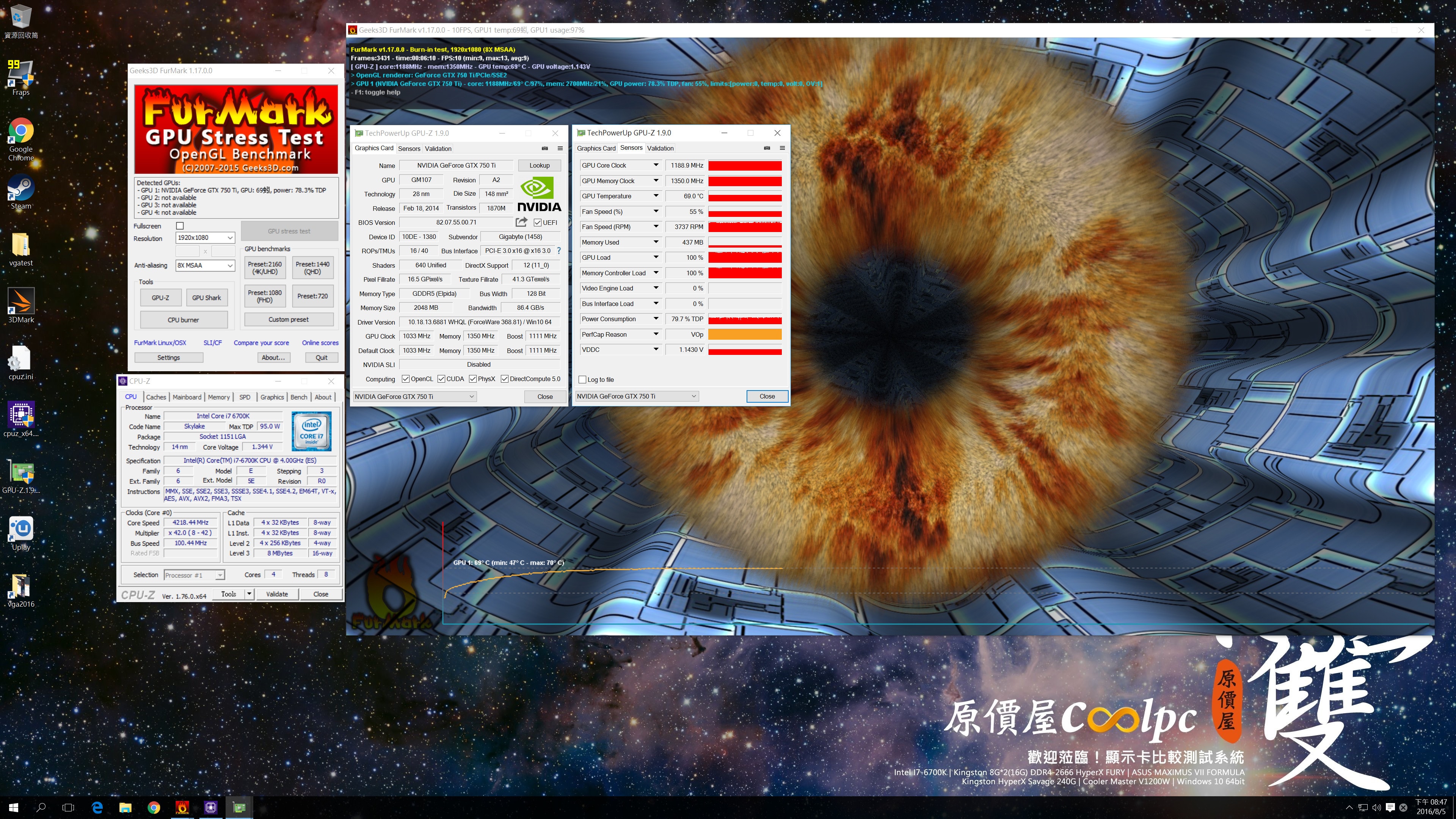Toggle CUDA computing checkbox
The width and height of the screenshot is (1456, 819).
(441, 379)
